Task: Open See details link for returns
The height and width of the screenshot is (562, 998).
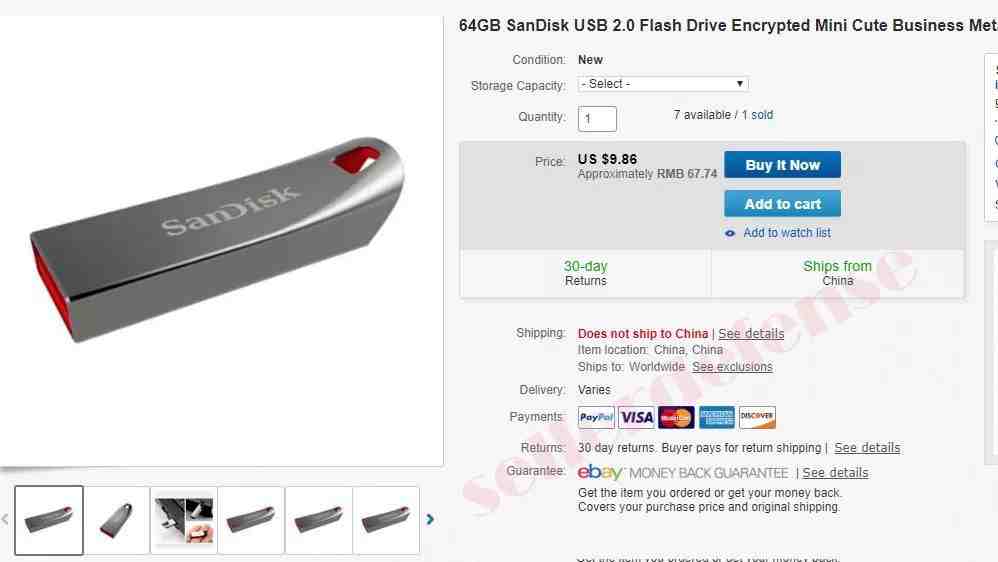Action: pyautogui.click(x=867, y=448)
